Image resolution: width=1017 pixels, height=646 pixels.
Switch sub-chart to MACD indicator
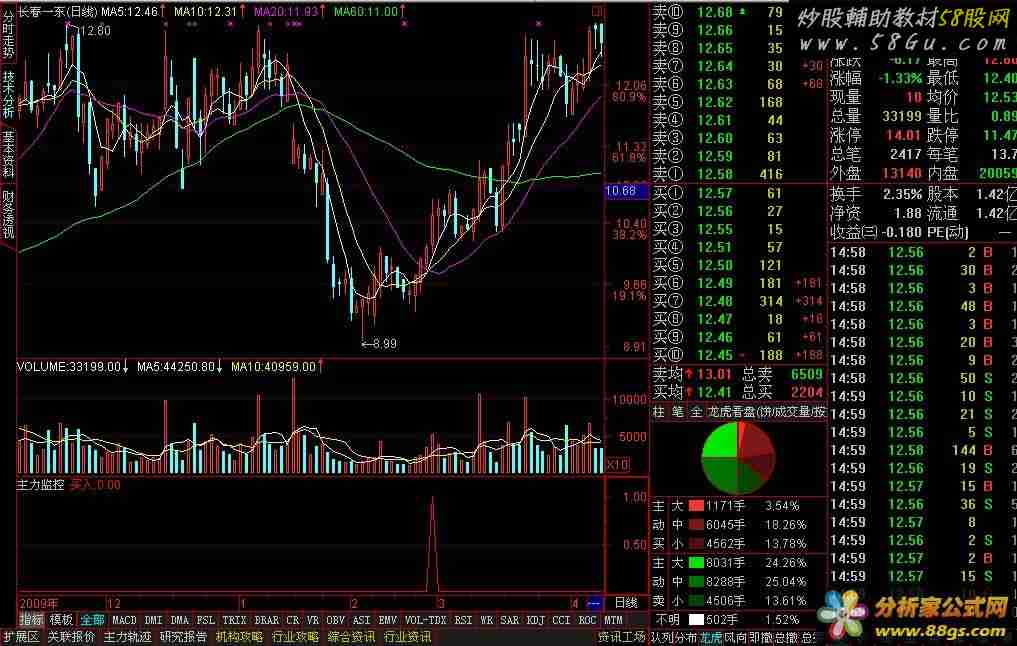[125, 620]
